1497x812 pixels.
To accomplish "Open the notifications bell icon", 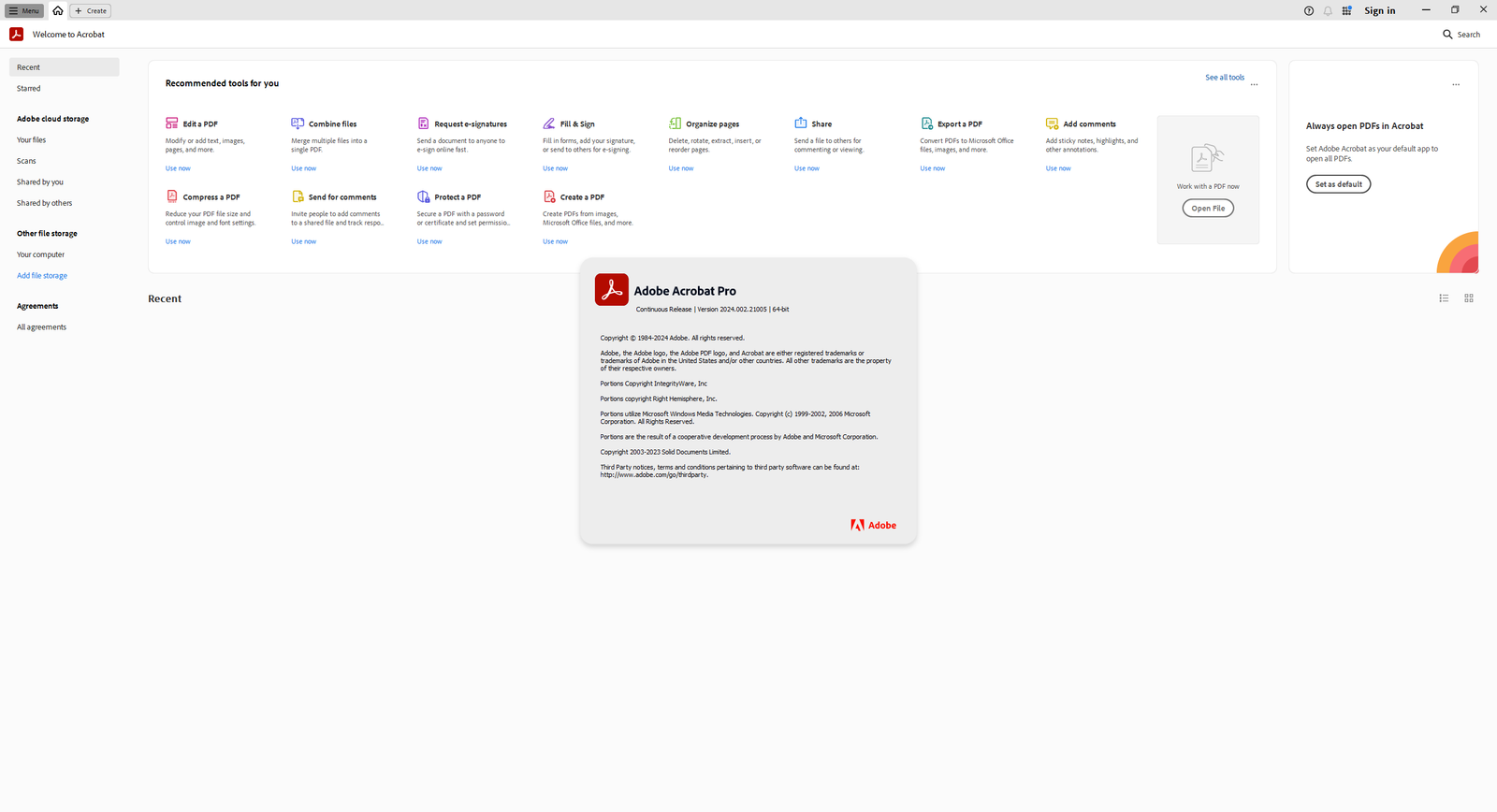I will (1328, 11).
